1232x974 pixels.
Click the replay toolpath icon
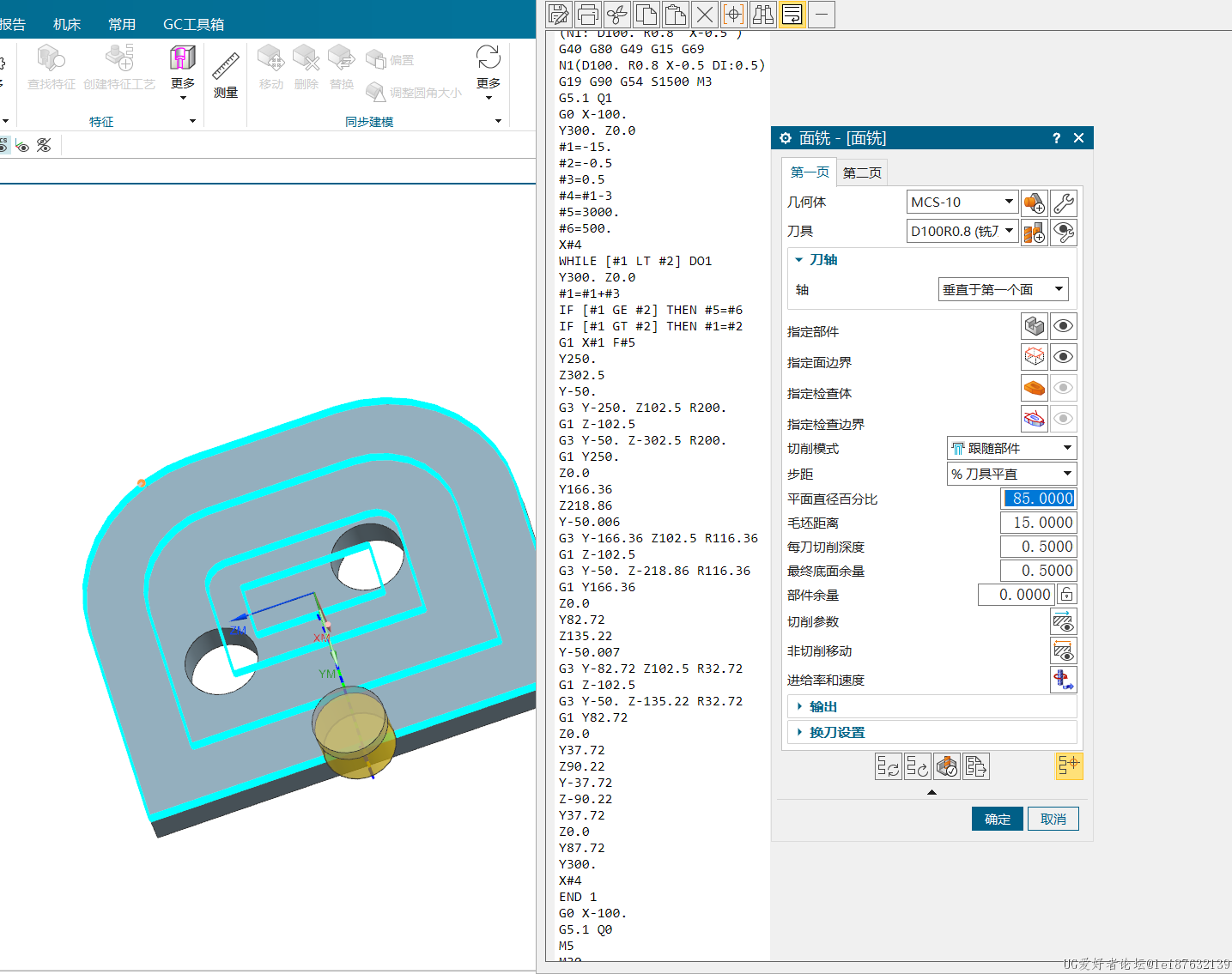[x=918, y=766]
